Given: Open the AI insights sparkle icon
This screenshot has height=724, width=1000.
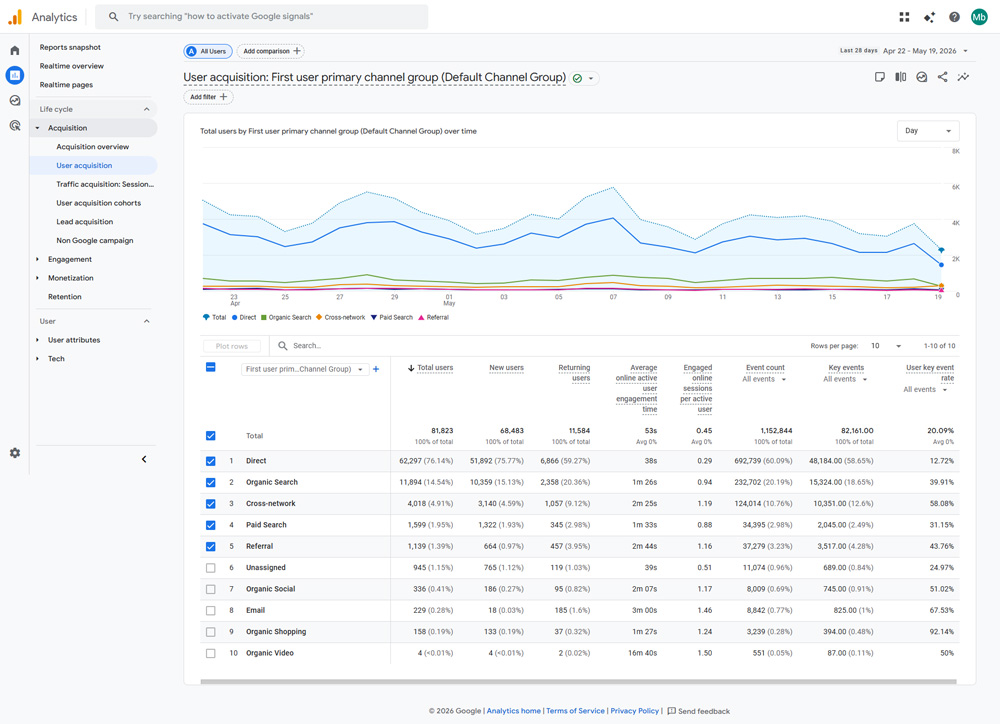Looking at the screenshot, I should click(x=929, y=17).
